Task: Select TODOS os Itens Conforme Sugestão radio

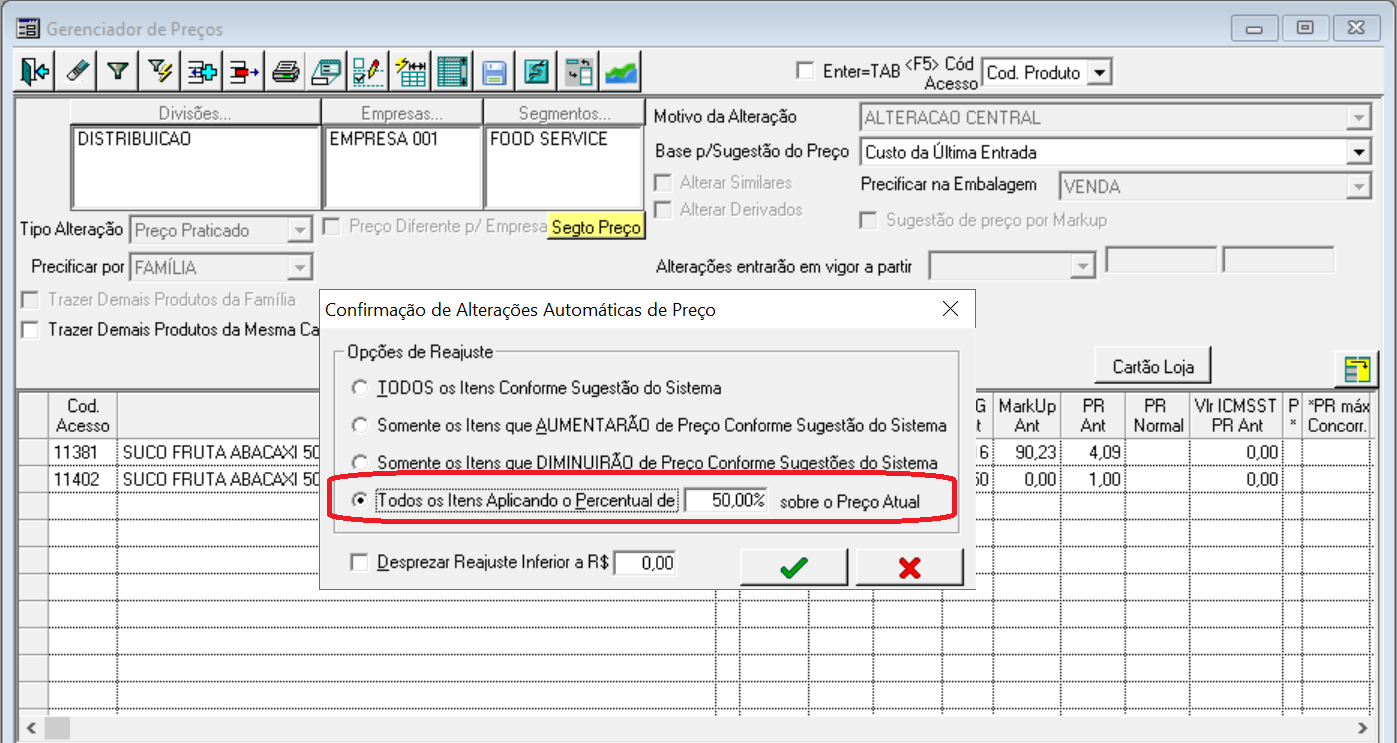Action: pos(359,387)
